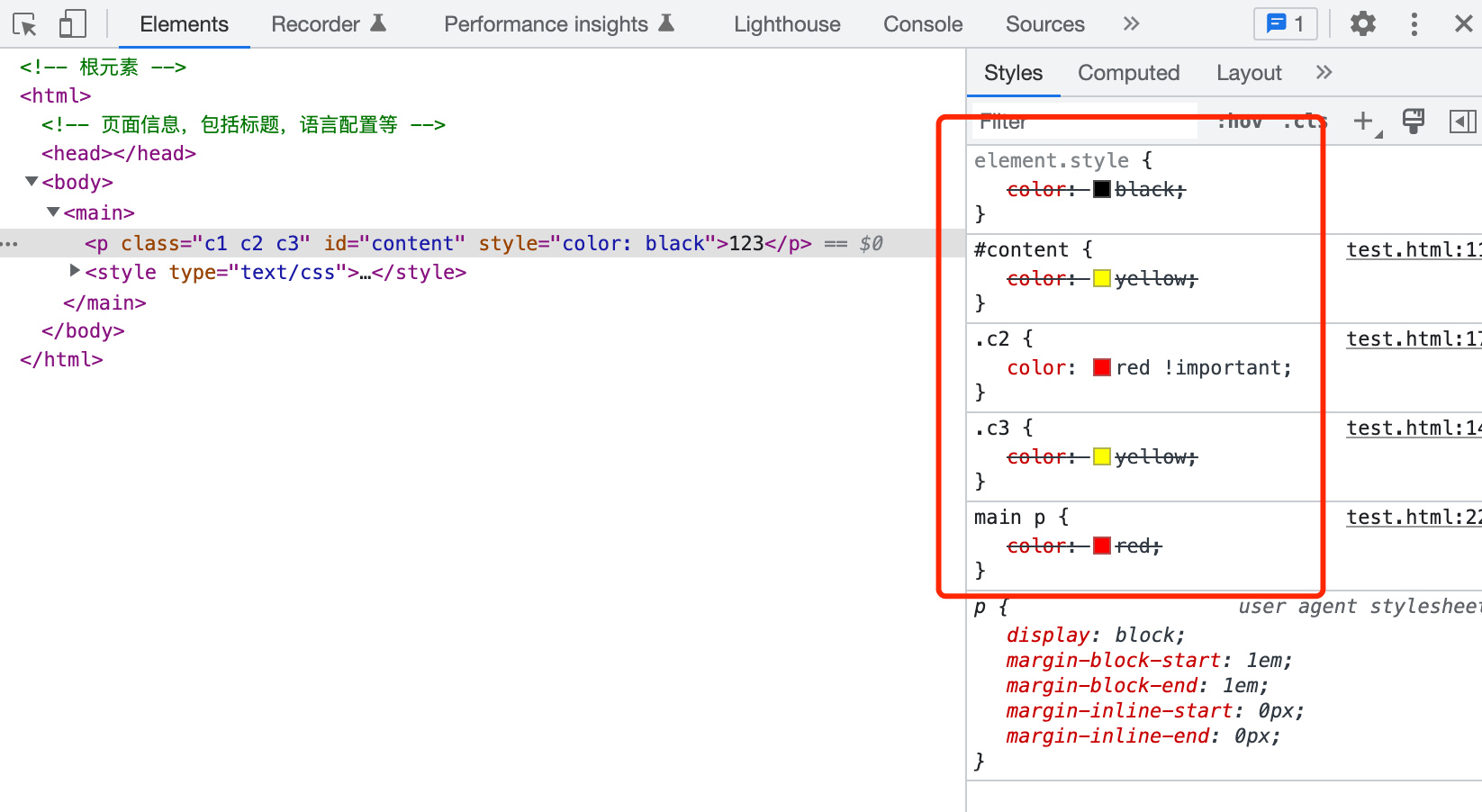Expand the style type text/css node
1482x812 pixels.
tap(75, 270)
